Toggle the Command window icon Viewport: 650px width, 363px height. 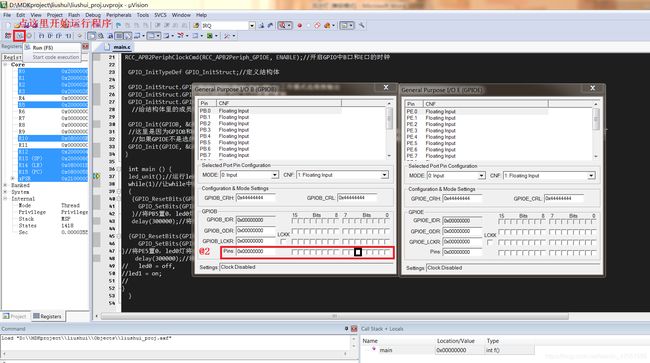[92, 36]
